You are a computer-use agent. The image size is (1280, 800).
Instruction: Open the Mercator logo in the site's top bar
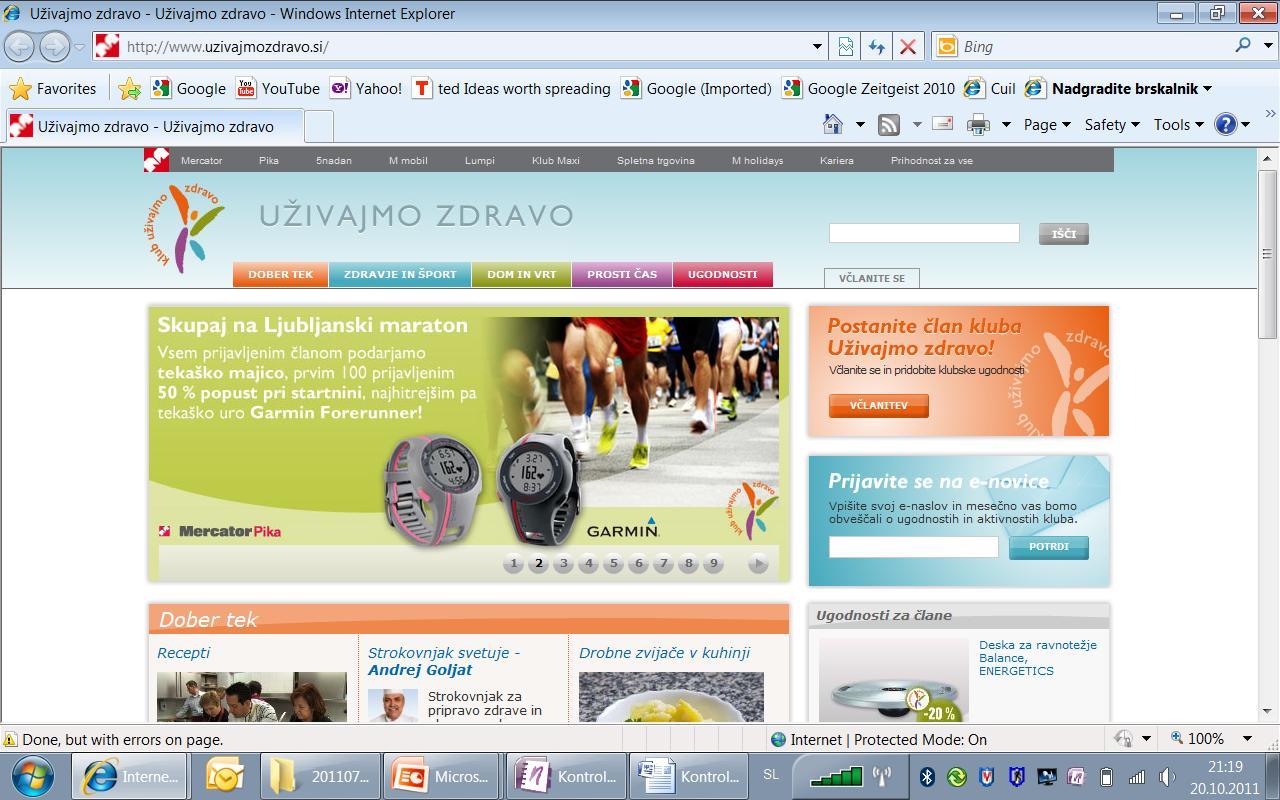tap(156, 160)
